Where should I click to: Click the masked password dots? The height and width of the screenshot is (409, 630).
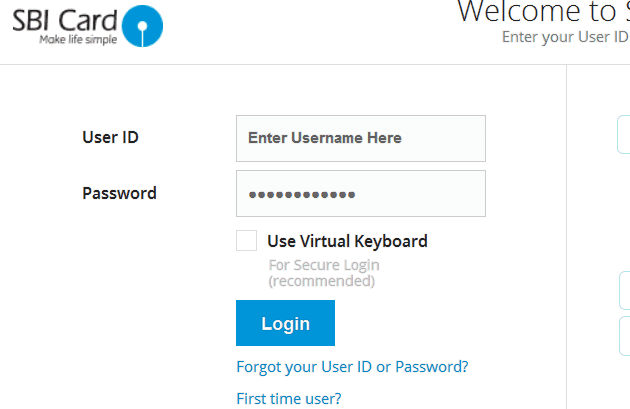[x=302, y=195]
